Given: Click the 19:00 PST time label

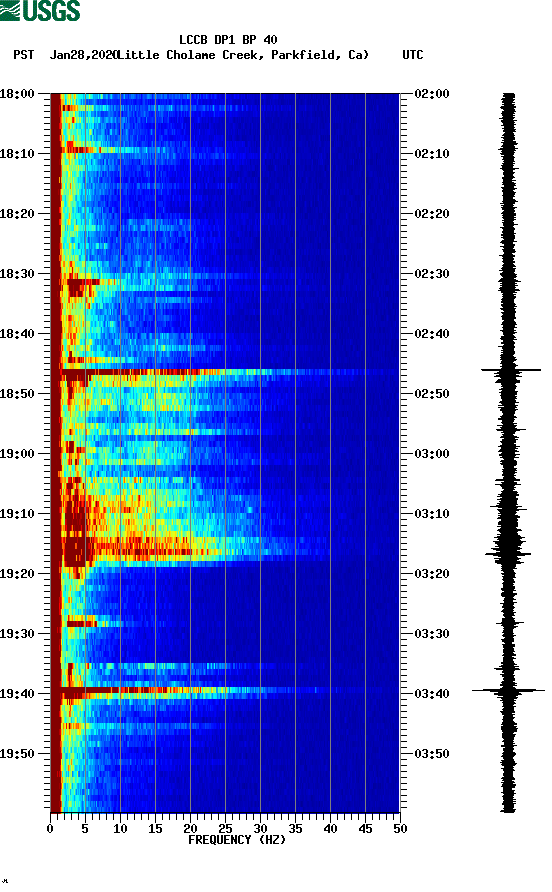Looking at the screenshot, I should click(x=17, y=454).
